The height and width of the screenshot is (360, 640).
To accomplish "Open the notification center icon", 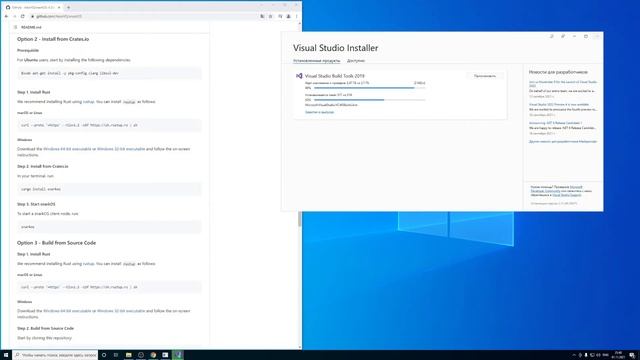I will click(x=631, y=355).
